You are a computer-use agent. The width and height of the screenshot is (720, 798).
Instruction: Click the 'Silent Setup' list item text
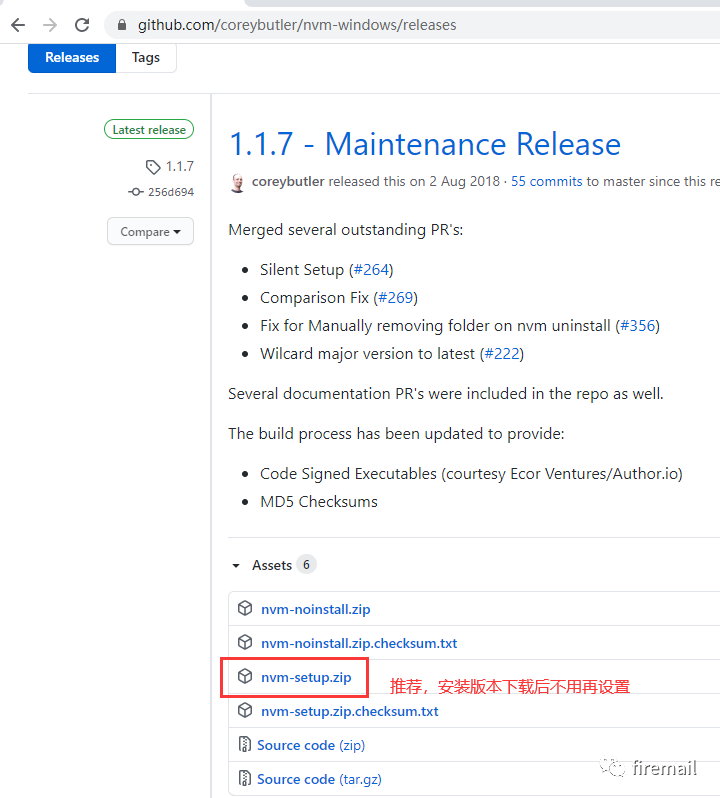click(x=302, y=270)
